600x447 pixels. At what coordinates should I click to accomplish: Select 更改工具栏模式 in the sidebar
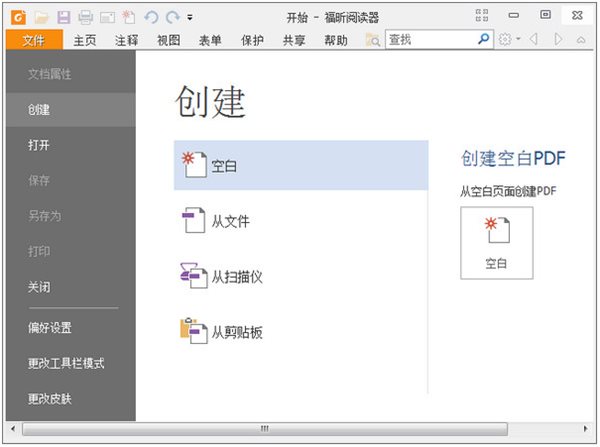click(x=71, y=364)
